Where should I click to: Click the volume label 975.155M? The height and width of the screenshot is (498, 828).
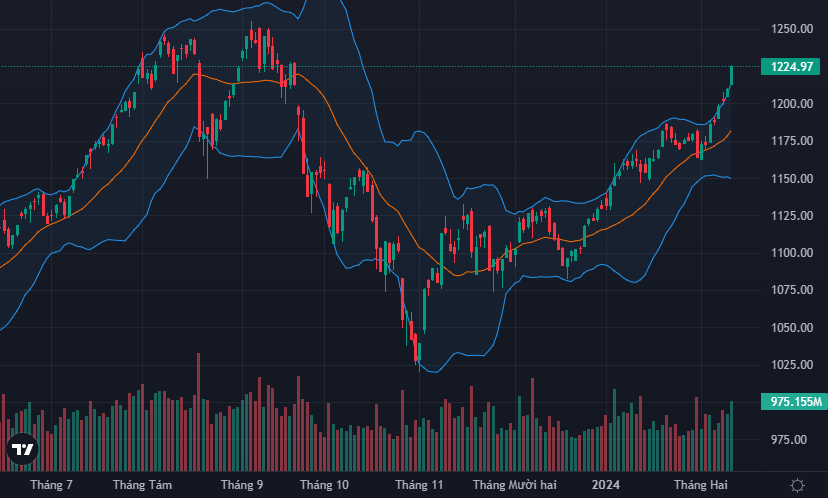tap(790, 402)
